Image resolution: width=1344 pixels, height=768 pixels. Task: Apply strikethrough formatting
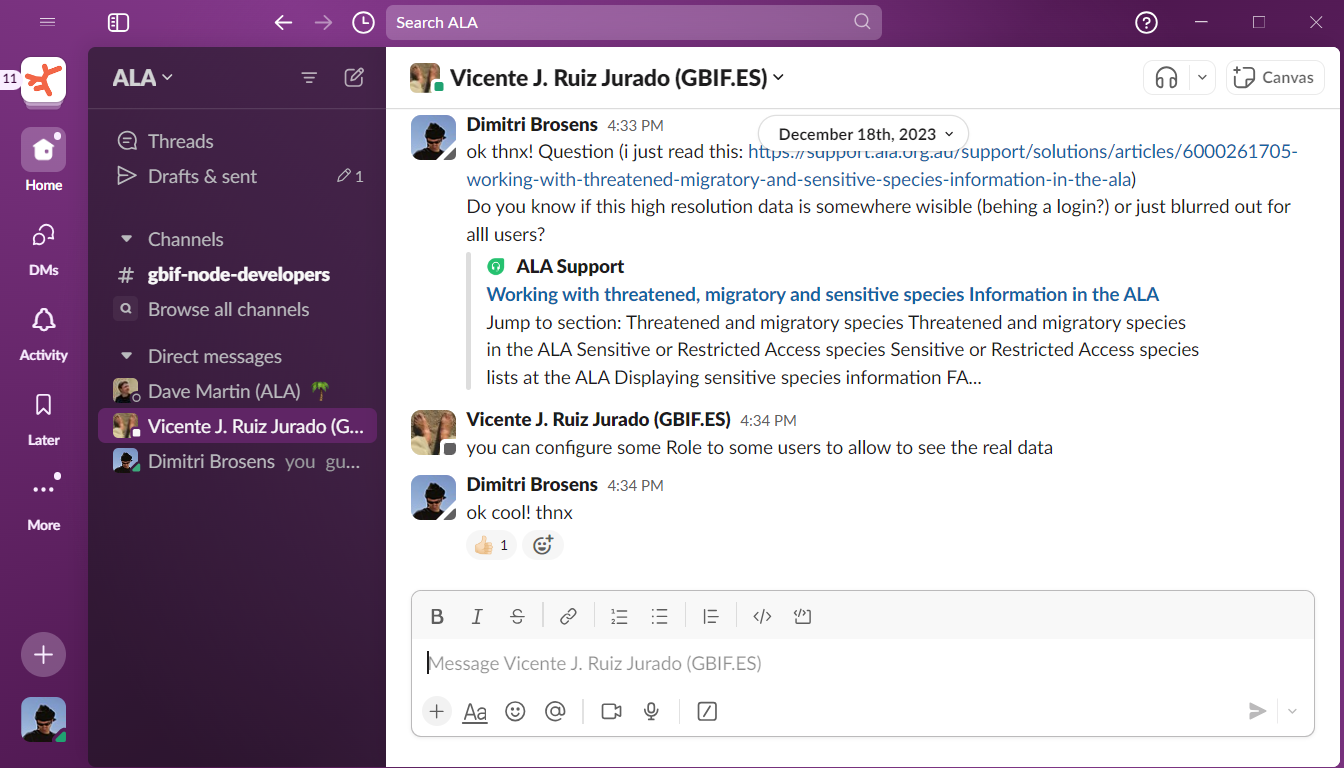tap(517, 617)
